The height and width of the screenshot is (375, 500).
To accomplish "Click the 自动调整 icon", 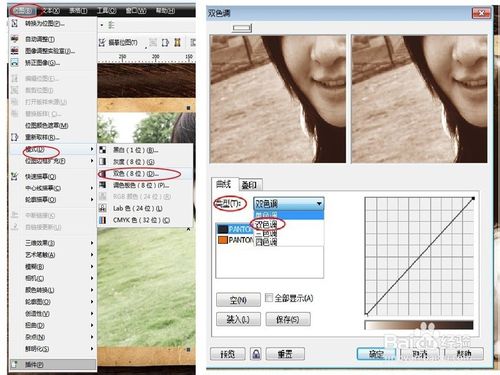I will tap(15, 39).
